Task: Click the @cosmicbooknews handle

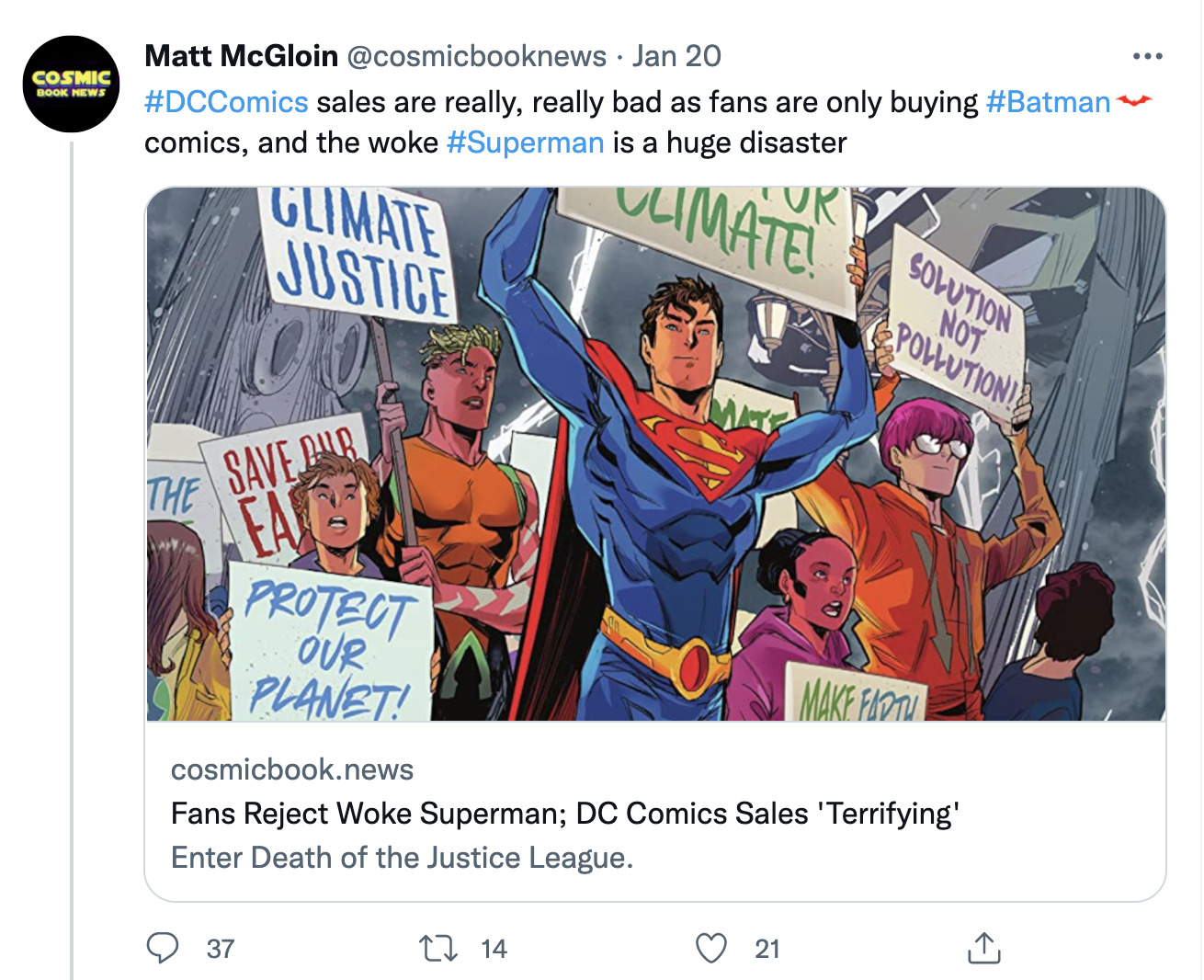Action: click(476, 56)
